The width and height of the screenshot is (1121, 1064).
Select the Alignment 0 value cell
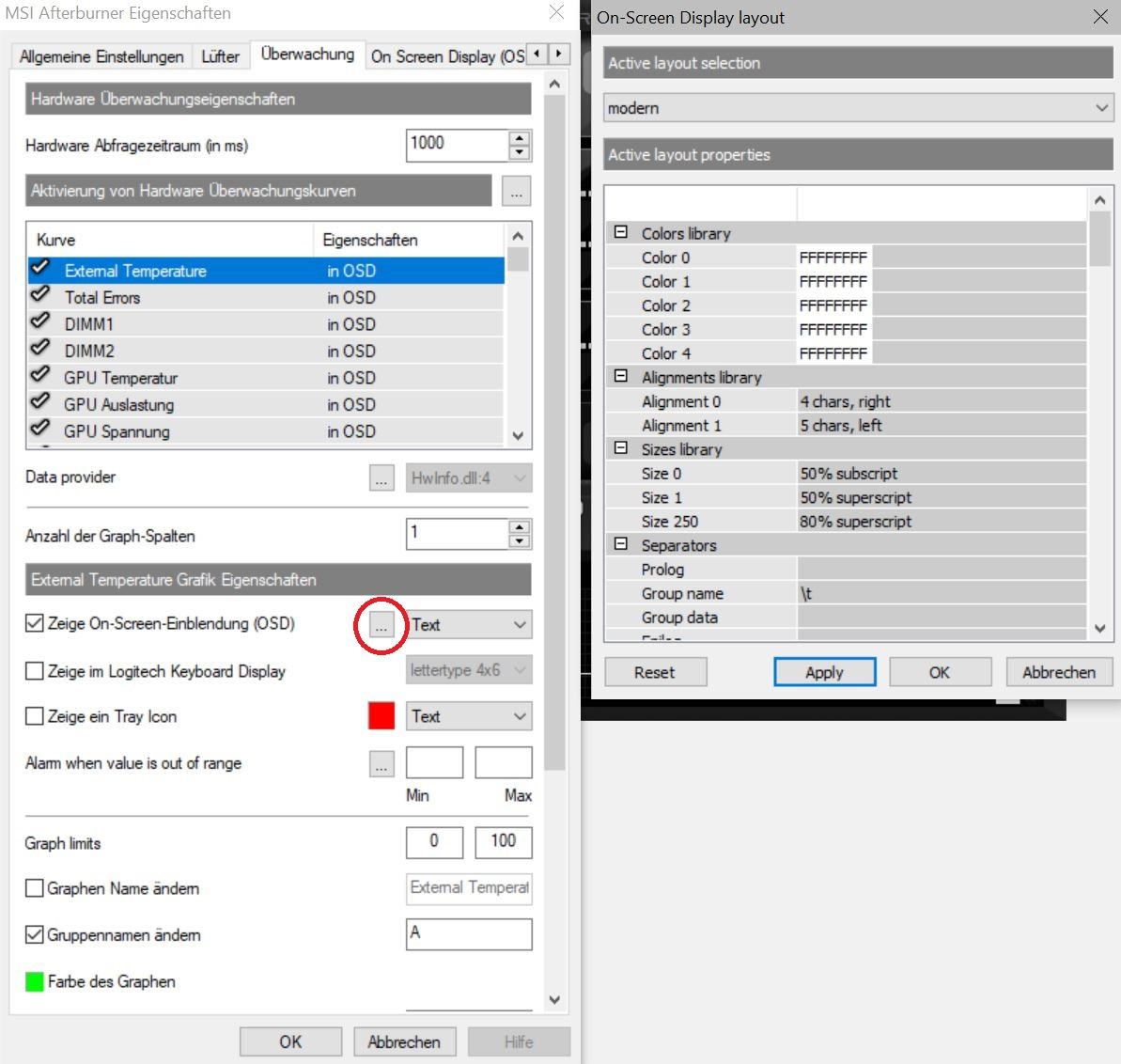[x=942, y=401]
